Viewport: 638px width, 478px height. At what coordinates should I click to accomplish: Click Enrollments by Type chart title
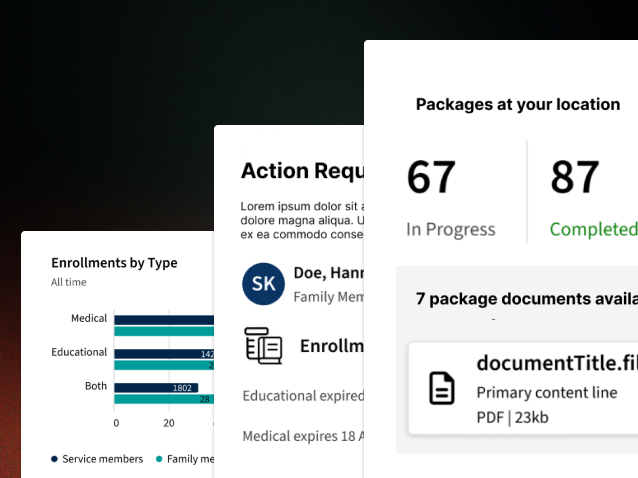(114, 263)
